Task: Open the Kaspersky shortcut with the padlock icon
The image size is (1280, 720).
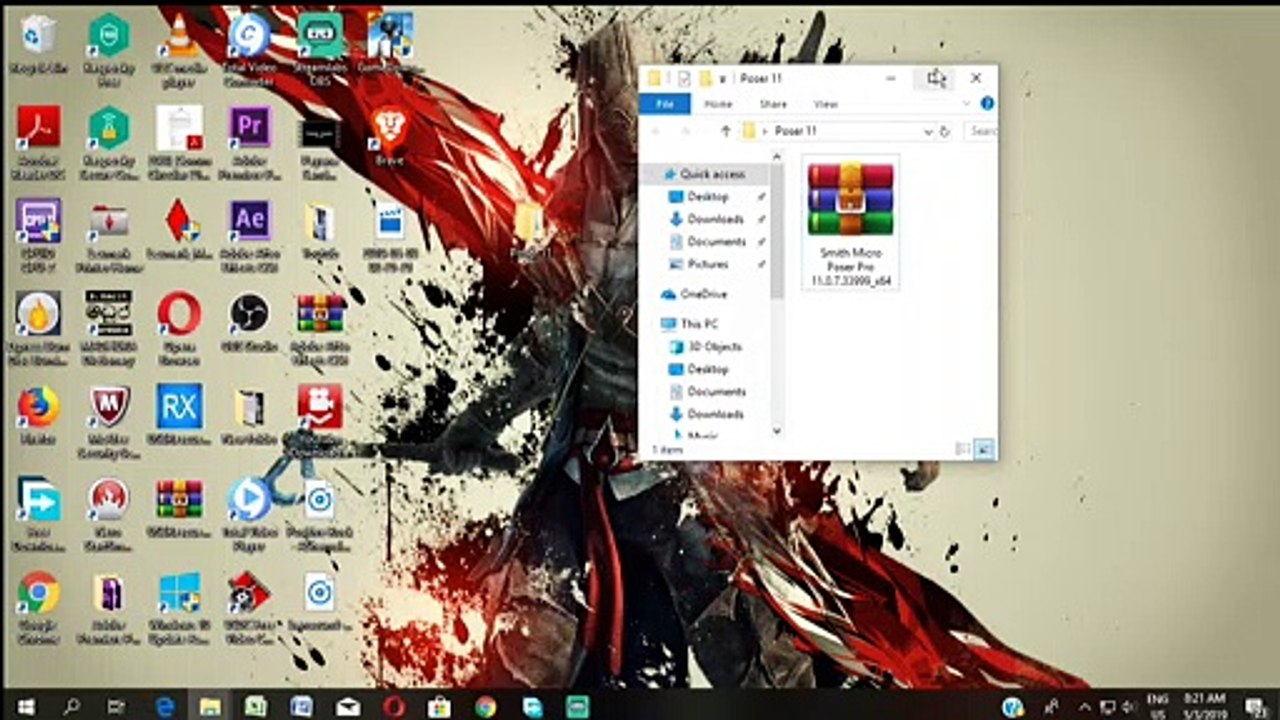Action: click(x=109, y=141)
